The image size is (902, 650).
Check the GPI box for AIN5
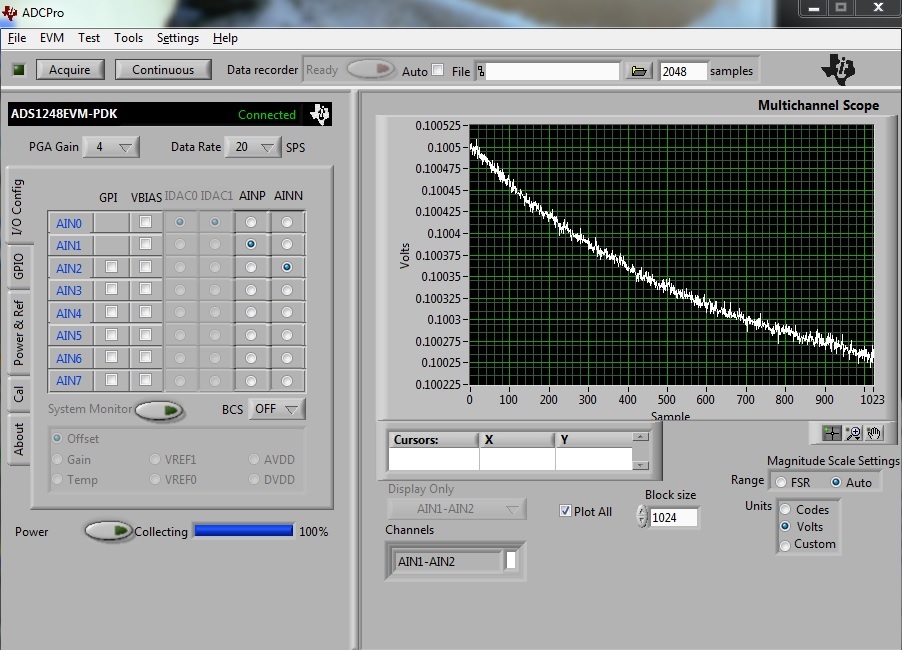[x=112, y=335]
